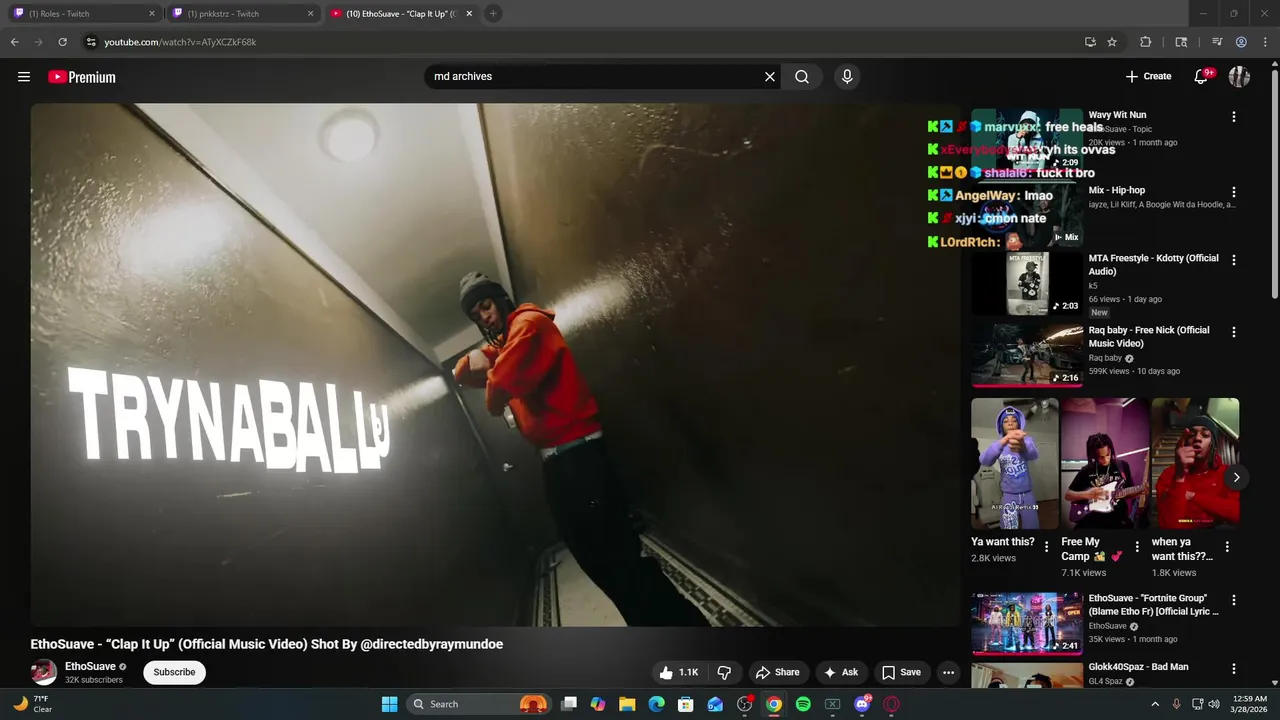Open Raq baby Free Nick thumbnail

pos(1027,355)
